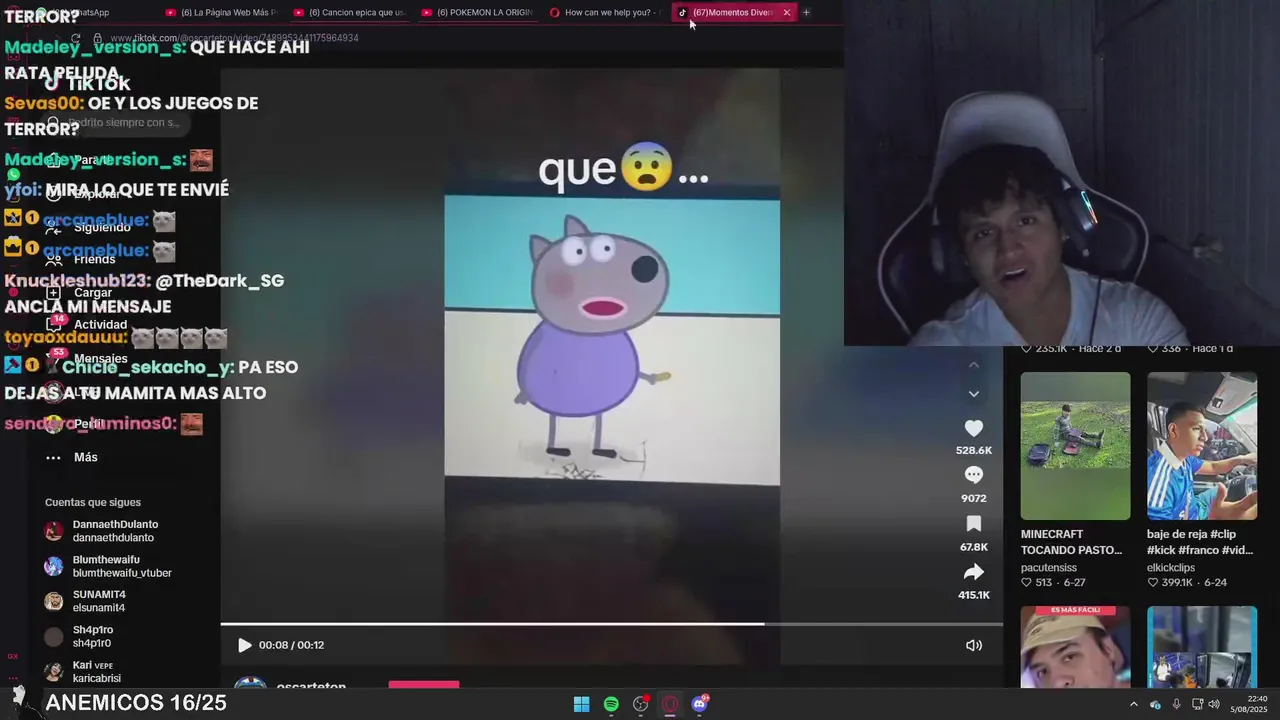
Task: Open Discord from the taskbar
Action: (x=700, y=704)
